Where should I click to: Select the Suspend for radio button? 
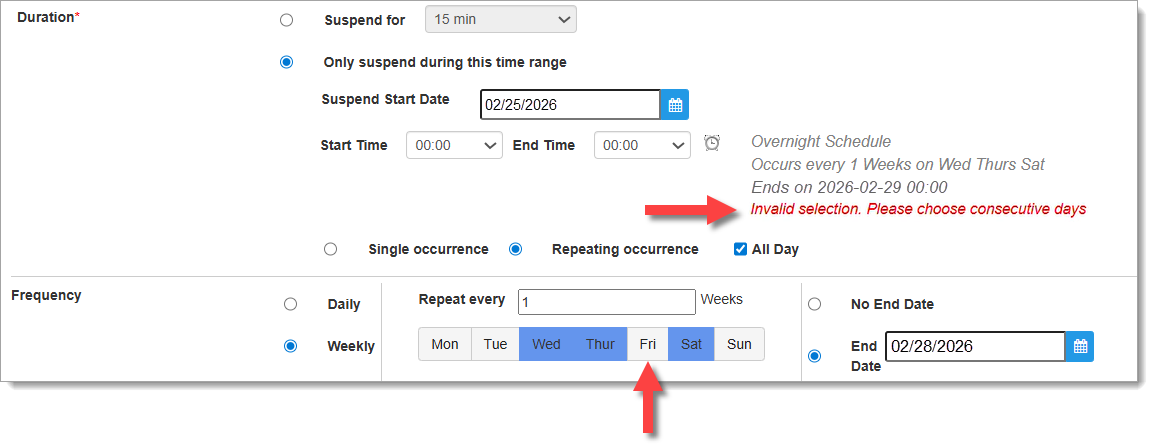point(287,20)
